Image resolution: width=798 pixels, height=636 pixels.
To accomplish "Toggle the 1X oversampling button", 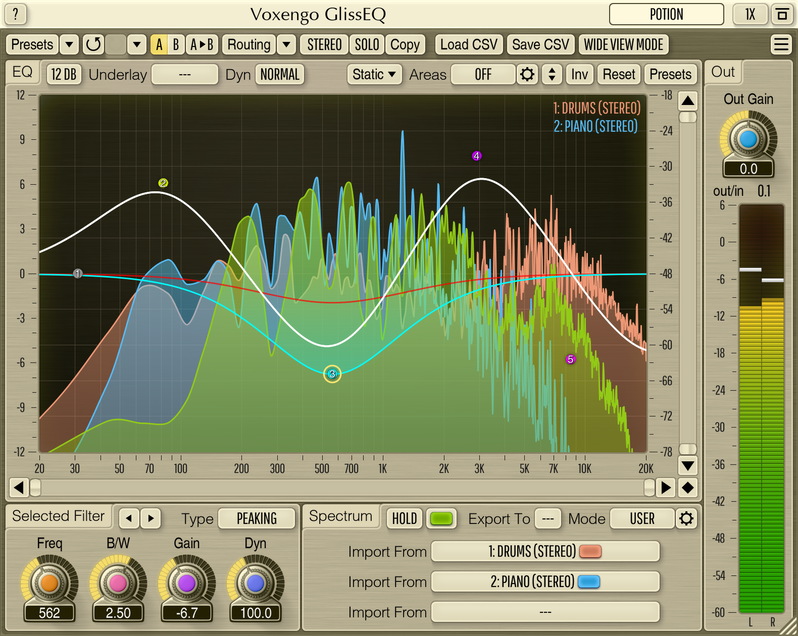I will click(750, 14).
